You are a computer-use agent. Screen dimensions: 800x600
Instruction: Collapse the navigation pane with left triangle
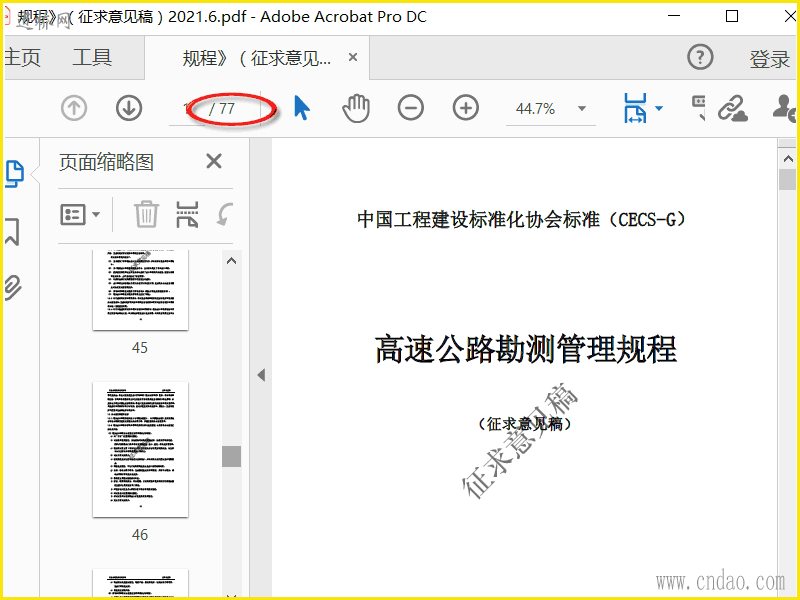click(261, 376)
